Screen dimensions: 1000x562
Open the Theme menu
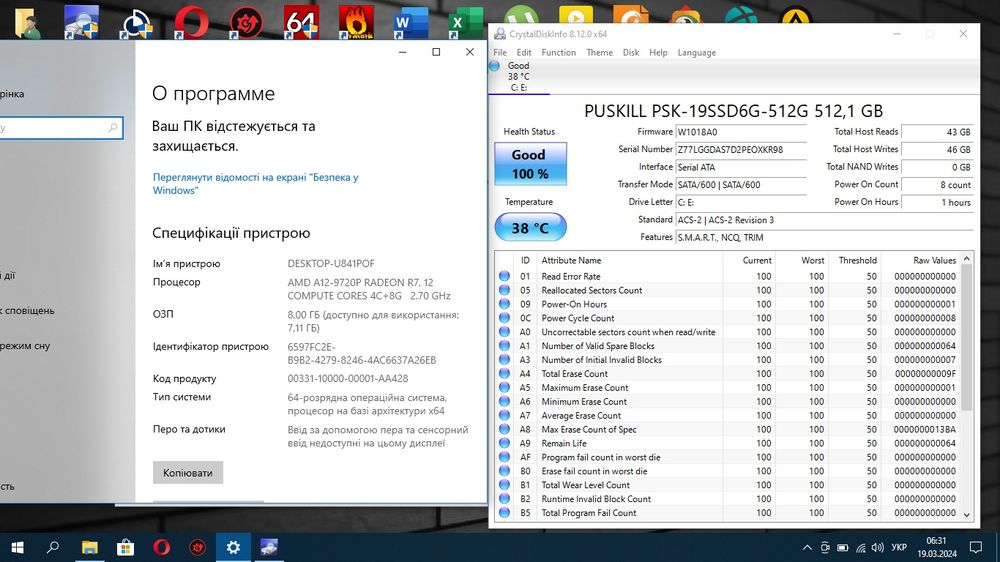point(599,52)
